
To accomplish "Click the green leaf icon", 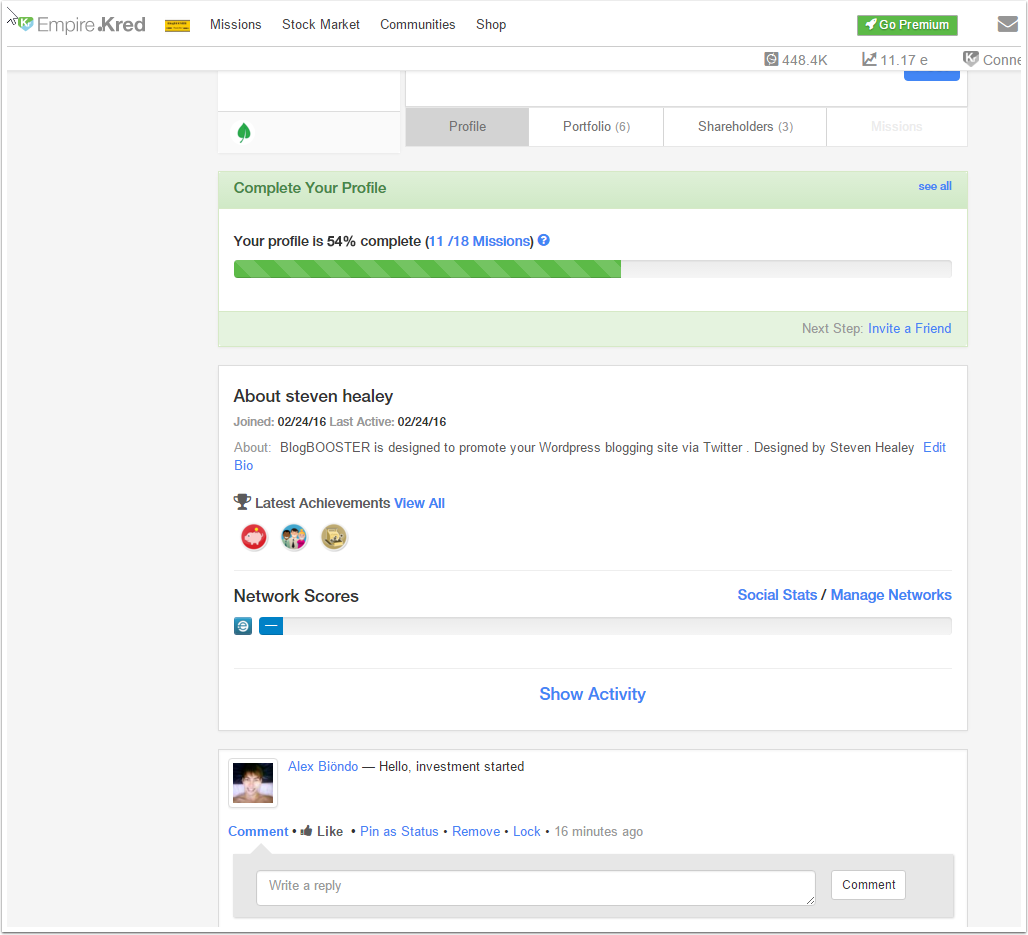I will (x=243, y=133).
